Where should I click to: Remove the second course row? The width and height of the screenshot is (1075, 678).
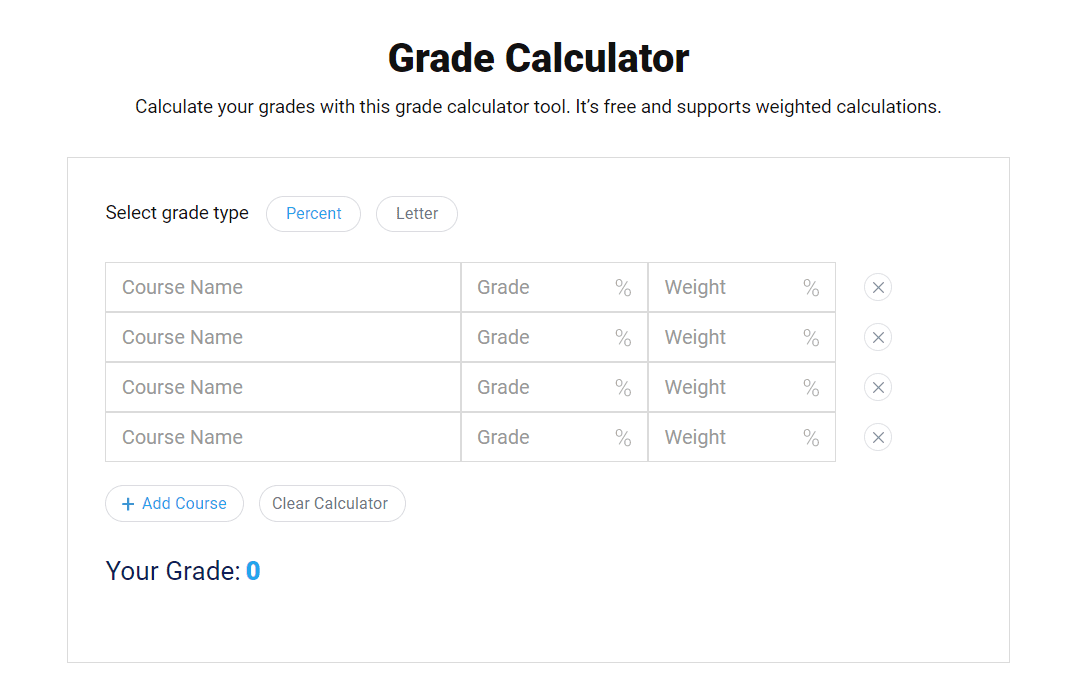pyautogui.click(x=877, y=337)
